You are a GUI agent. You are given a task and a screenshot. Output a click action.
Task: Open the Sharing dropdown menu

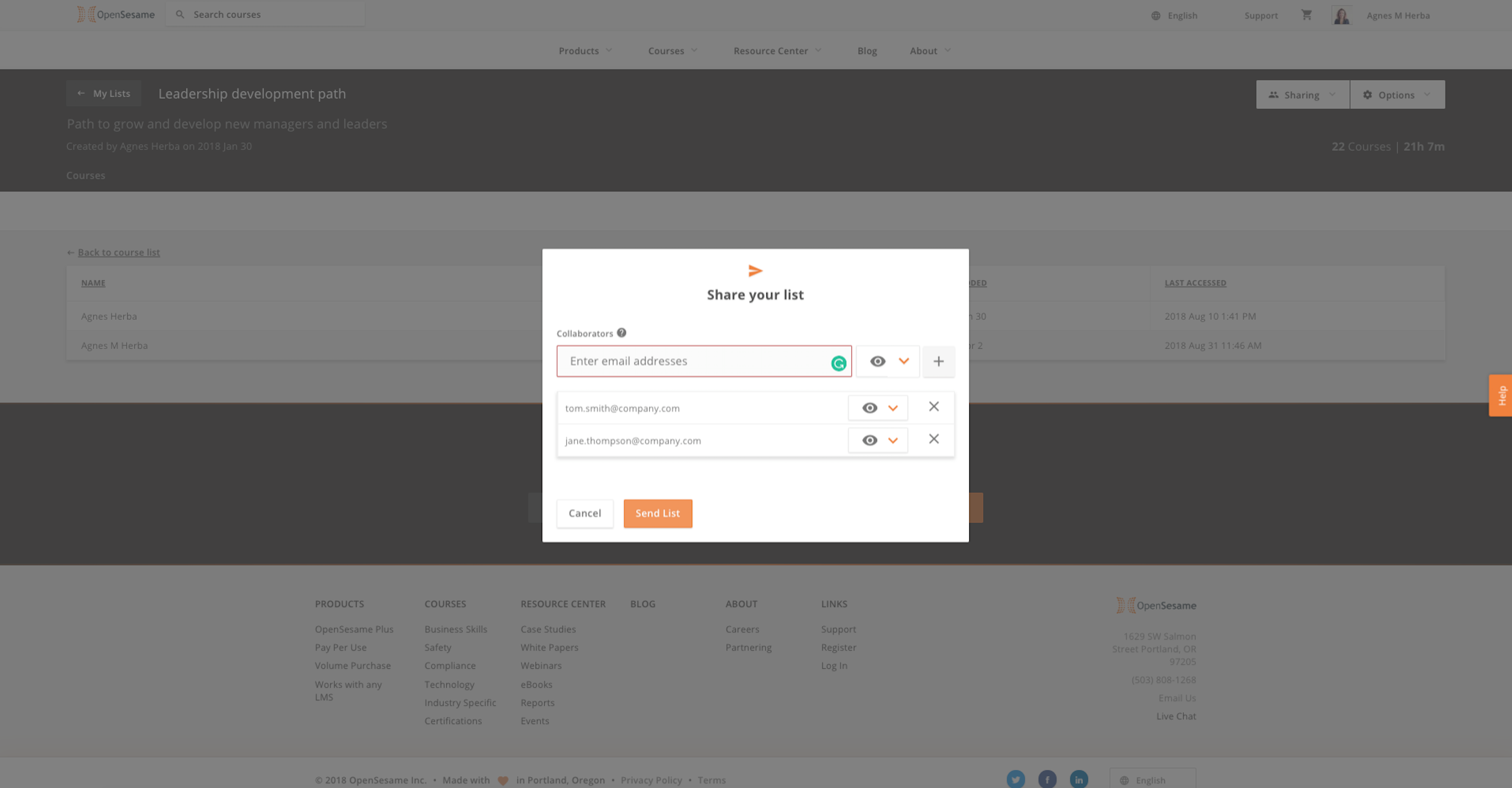click(1302, 95)
